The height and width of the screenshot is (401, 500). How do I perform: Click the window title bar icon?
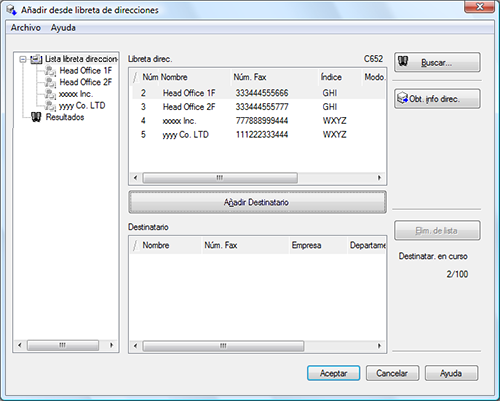(11, 10)
